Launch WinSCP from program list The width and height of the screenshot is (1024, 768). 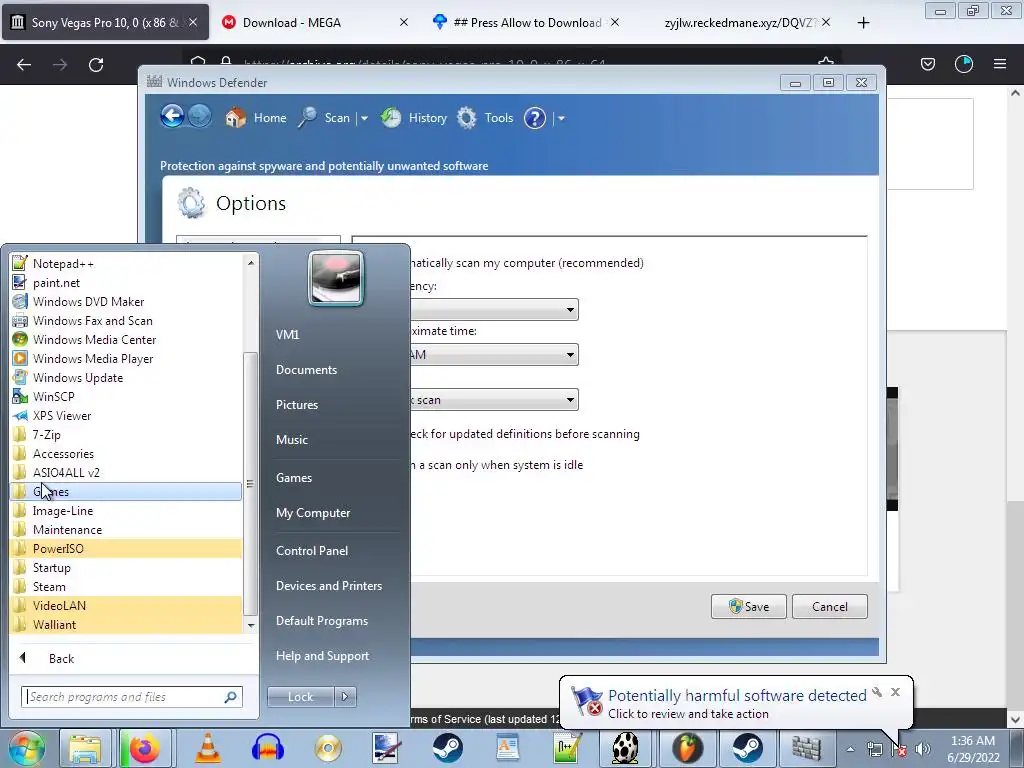point(126,396)
